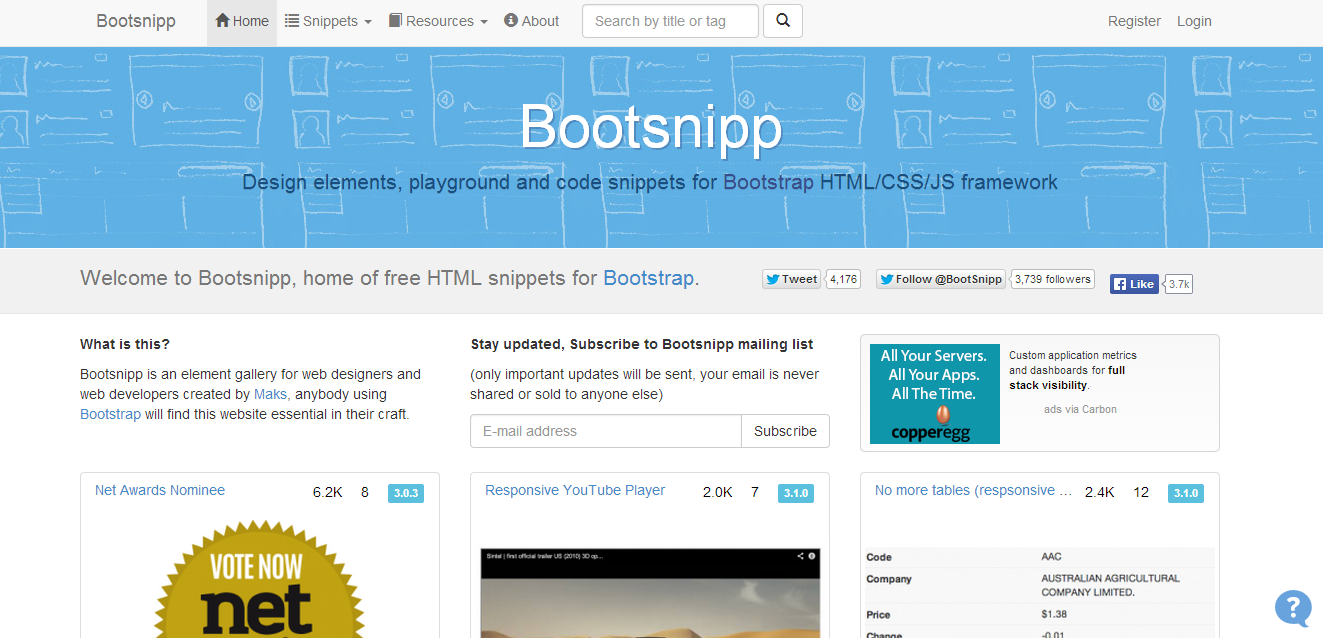The height and width of the screenshot is (638, 1323).
Task: Click the 3.1.0 badge on No more tables
Action: 1186,493
